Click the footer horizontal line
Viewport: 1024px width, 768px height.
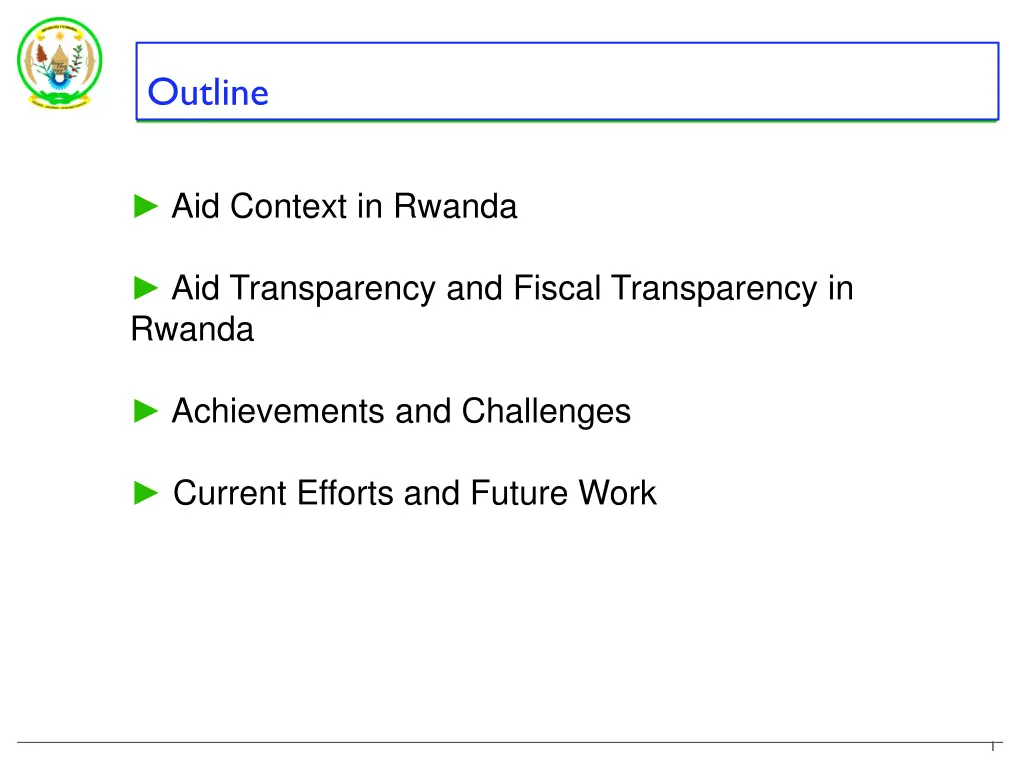[509, 743]
